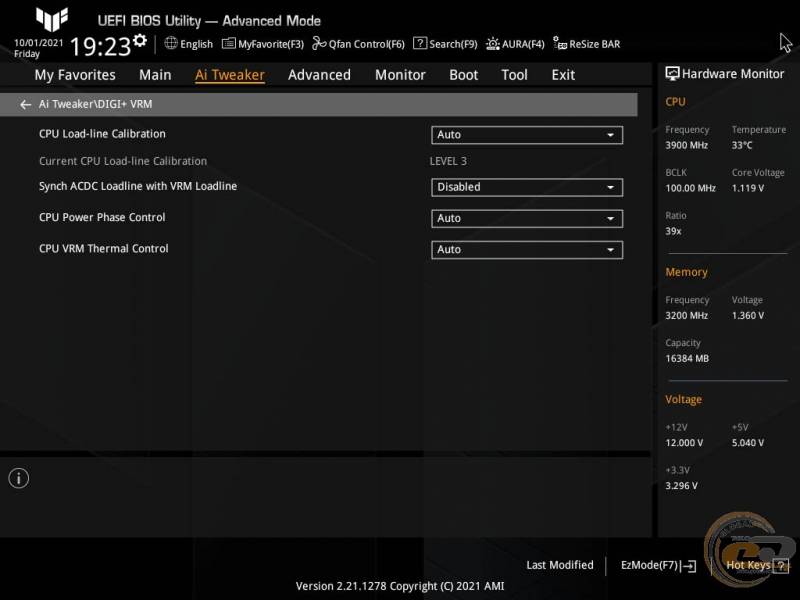Click EzMode(F7) button text
The height and width of the screenshot is (600, 800).
pyautogui.click(x=649, y=565)
